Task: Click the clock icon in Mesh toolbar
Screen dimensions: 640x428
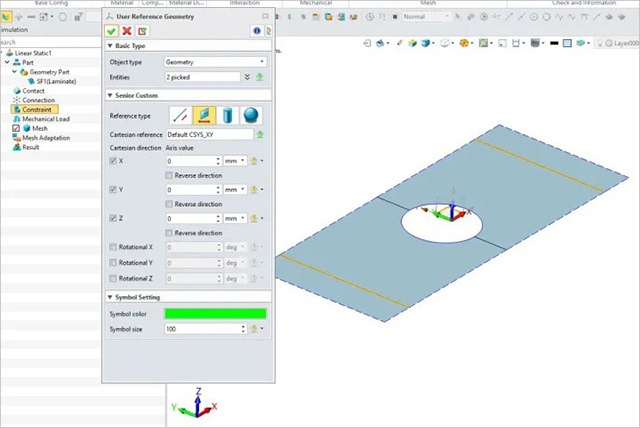Action: point(370,17)
